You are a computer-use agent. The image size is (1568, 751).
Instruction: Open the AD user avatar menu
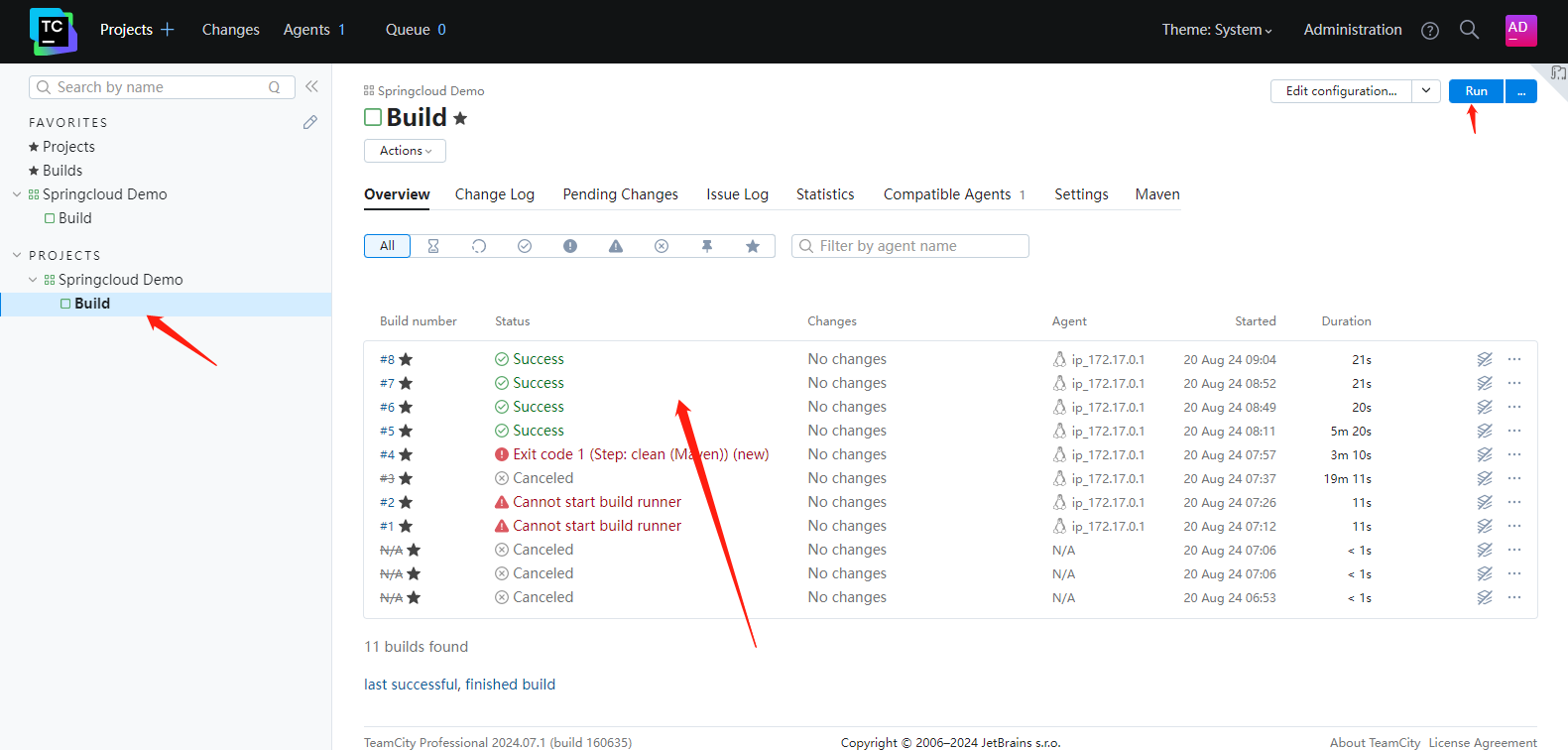coord(1520,30)
